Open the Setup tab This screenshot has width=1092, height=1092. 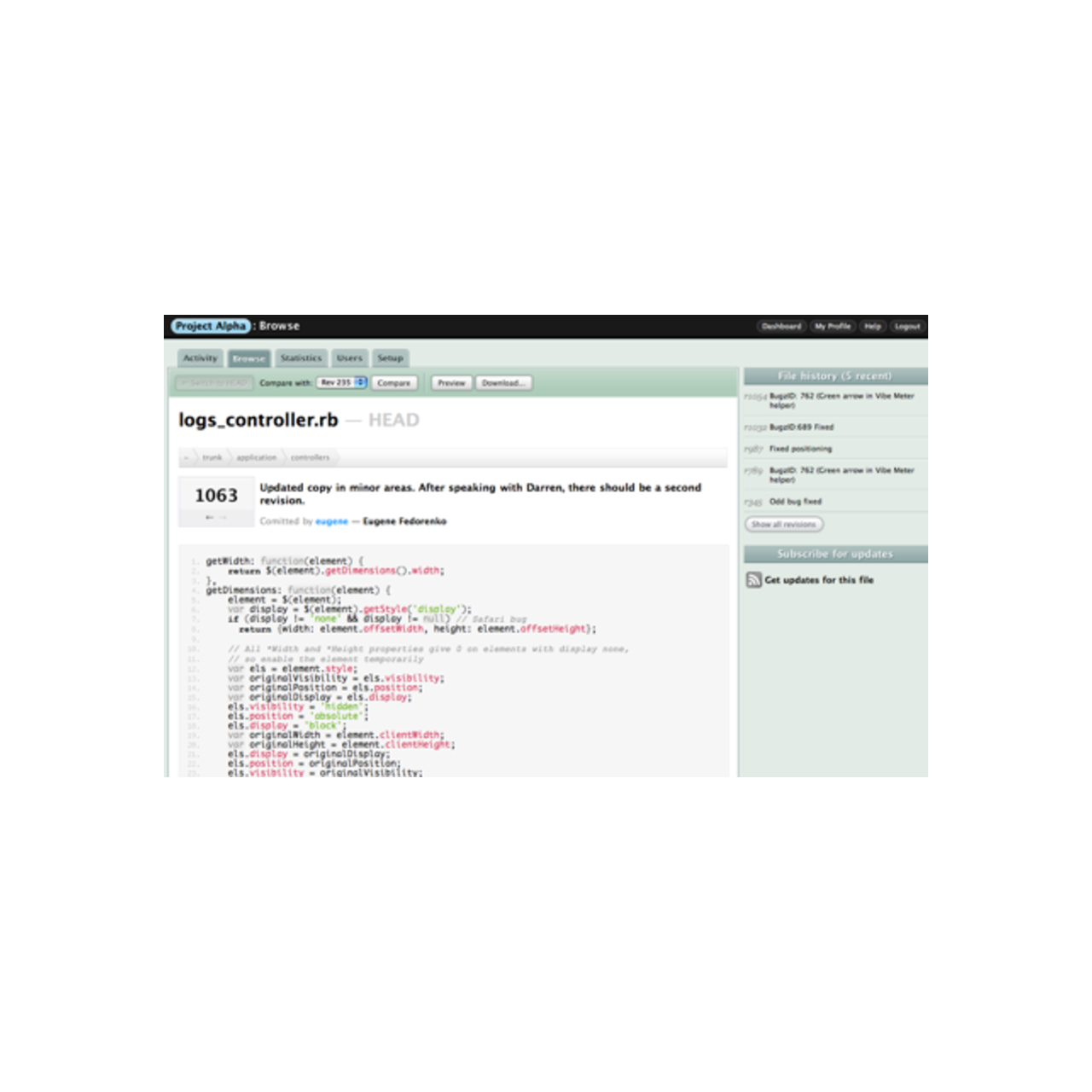tap(390, 358)
